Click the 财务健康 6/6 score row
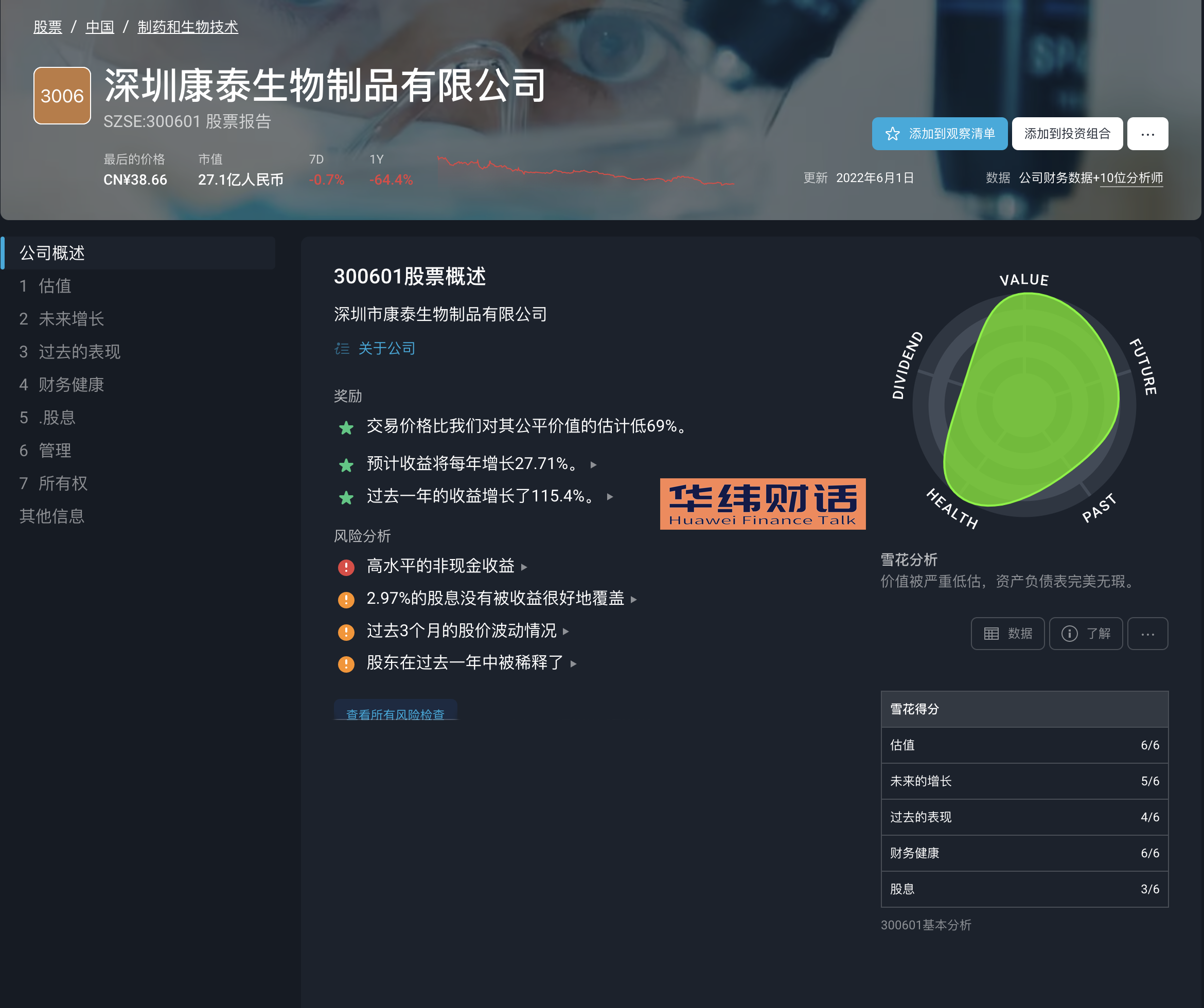 point(1024,853)
